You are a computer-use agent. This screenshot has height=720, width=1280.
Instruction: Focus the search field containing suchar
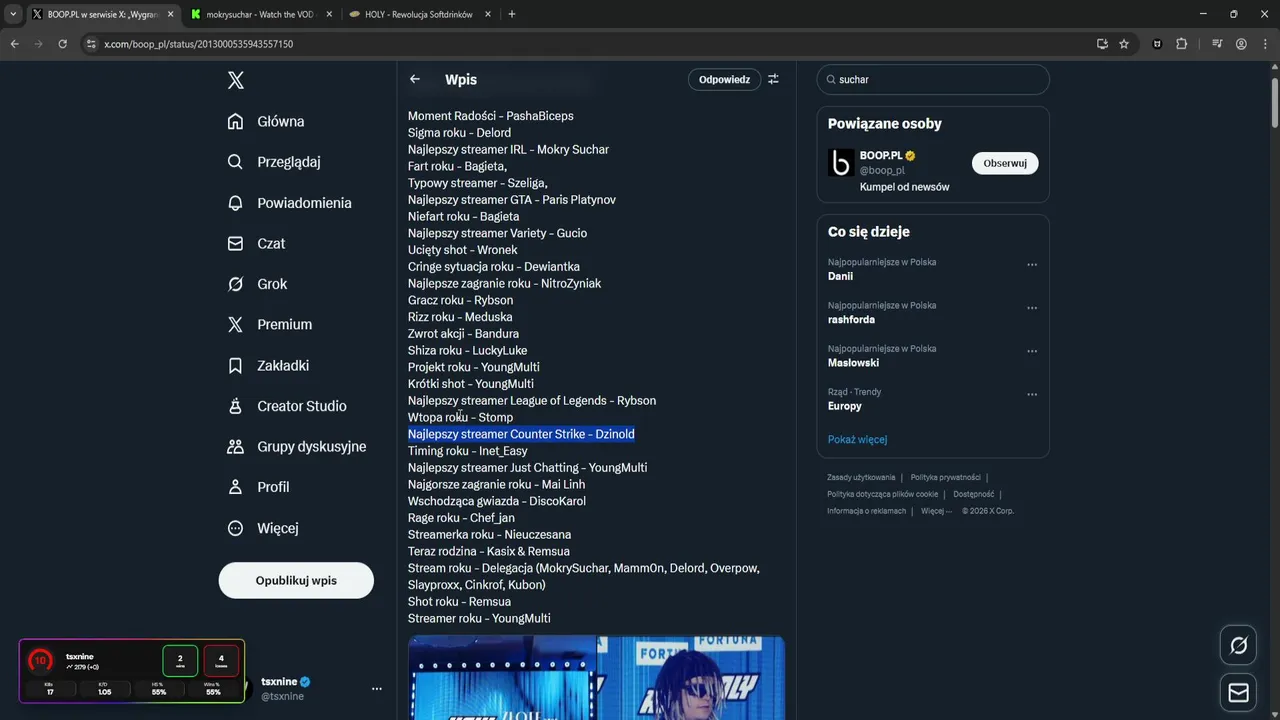[x=933, y=79]
